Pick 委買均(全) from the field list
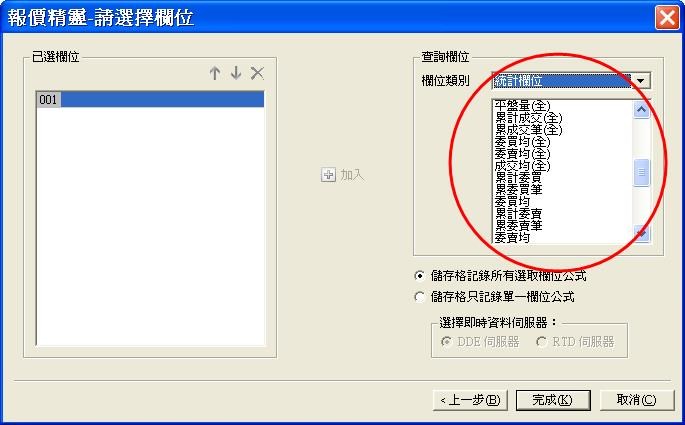 click(x=522, y=142)
